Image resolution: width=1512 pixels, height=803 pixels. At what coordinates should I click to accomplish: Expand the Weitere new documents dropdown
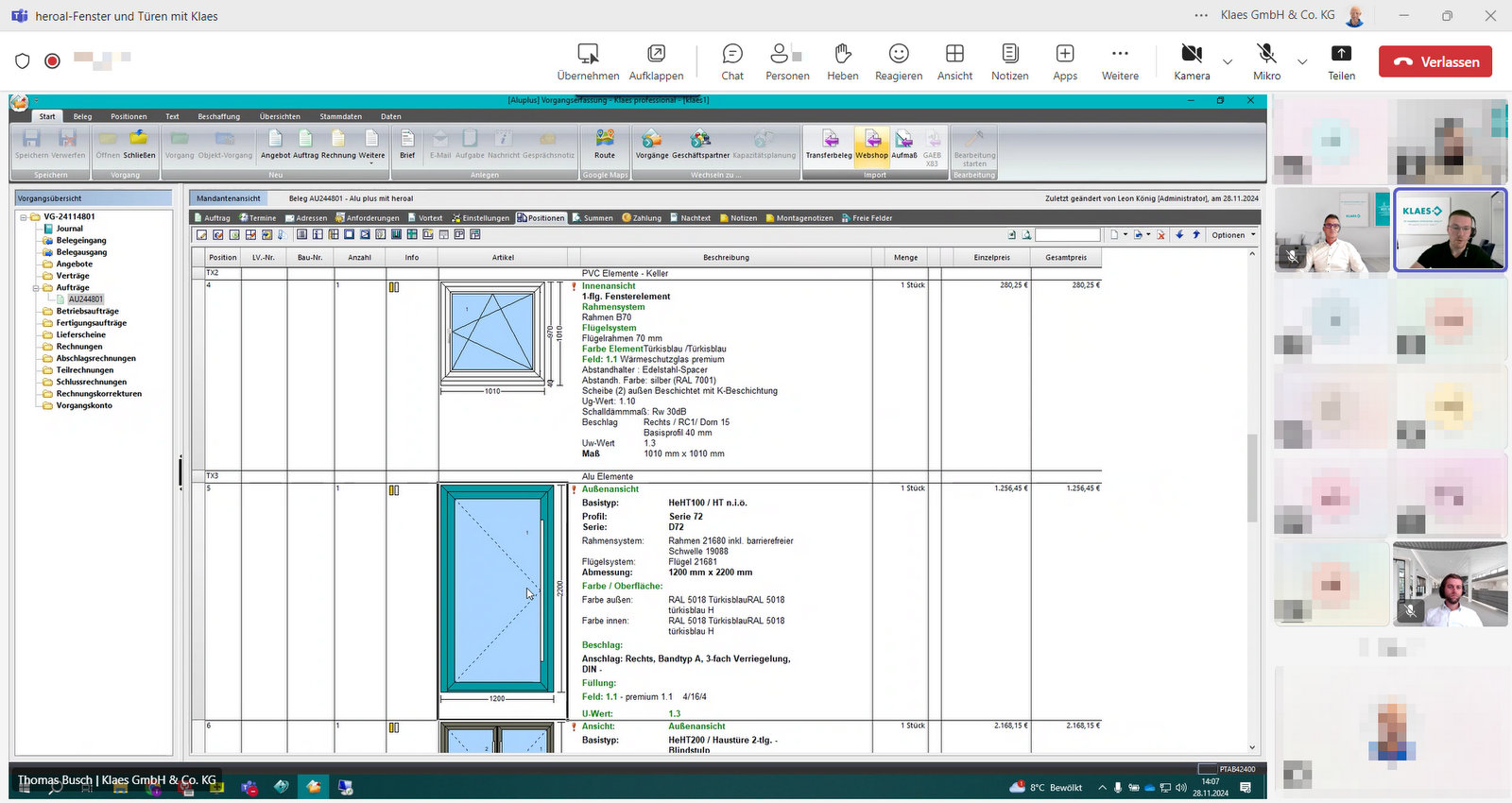pos(371,146)
